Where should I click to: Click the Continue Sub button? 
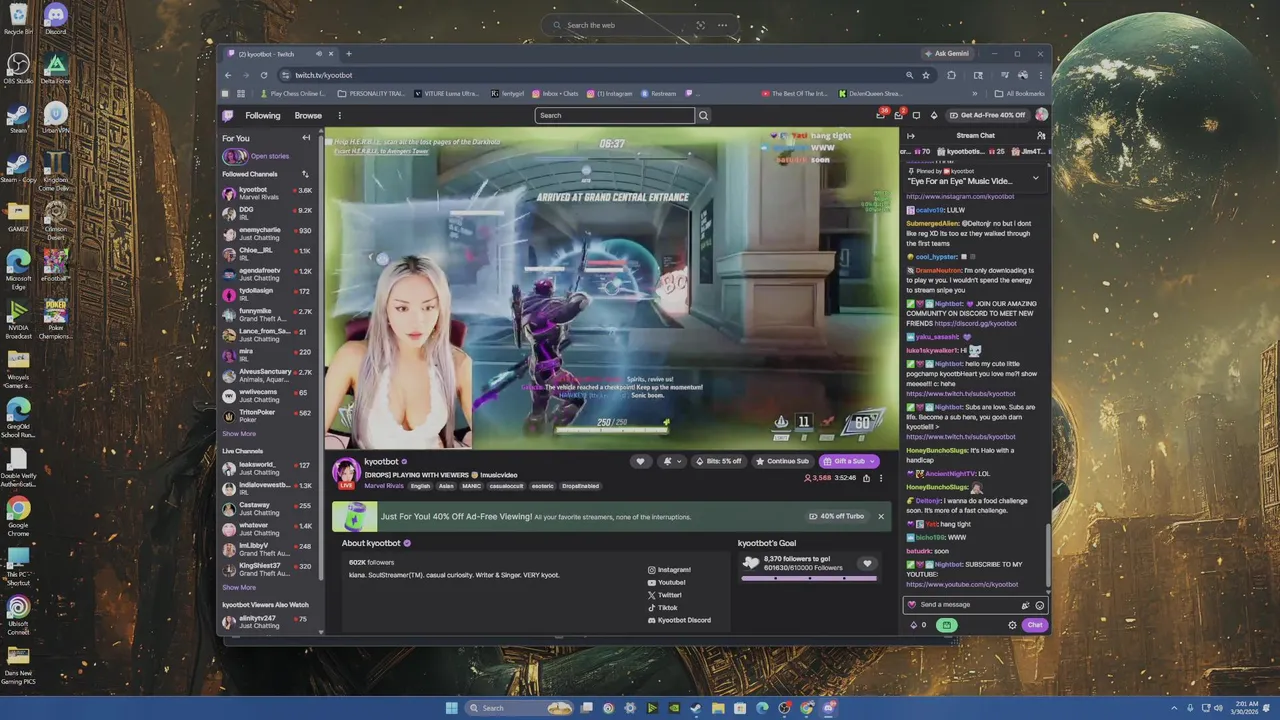click(x=782, y=461)
